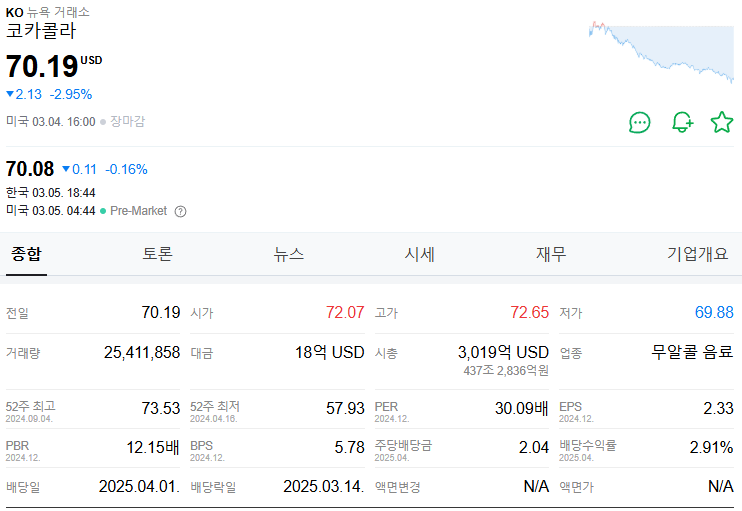Select the 종합 tab
Screen dimensions: 742x511
(26, 254)
